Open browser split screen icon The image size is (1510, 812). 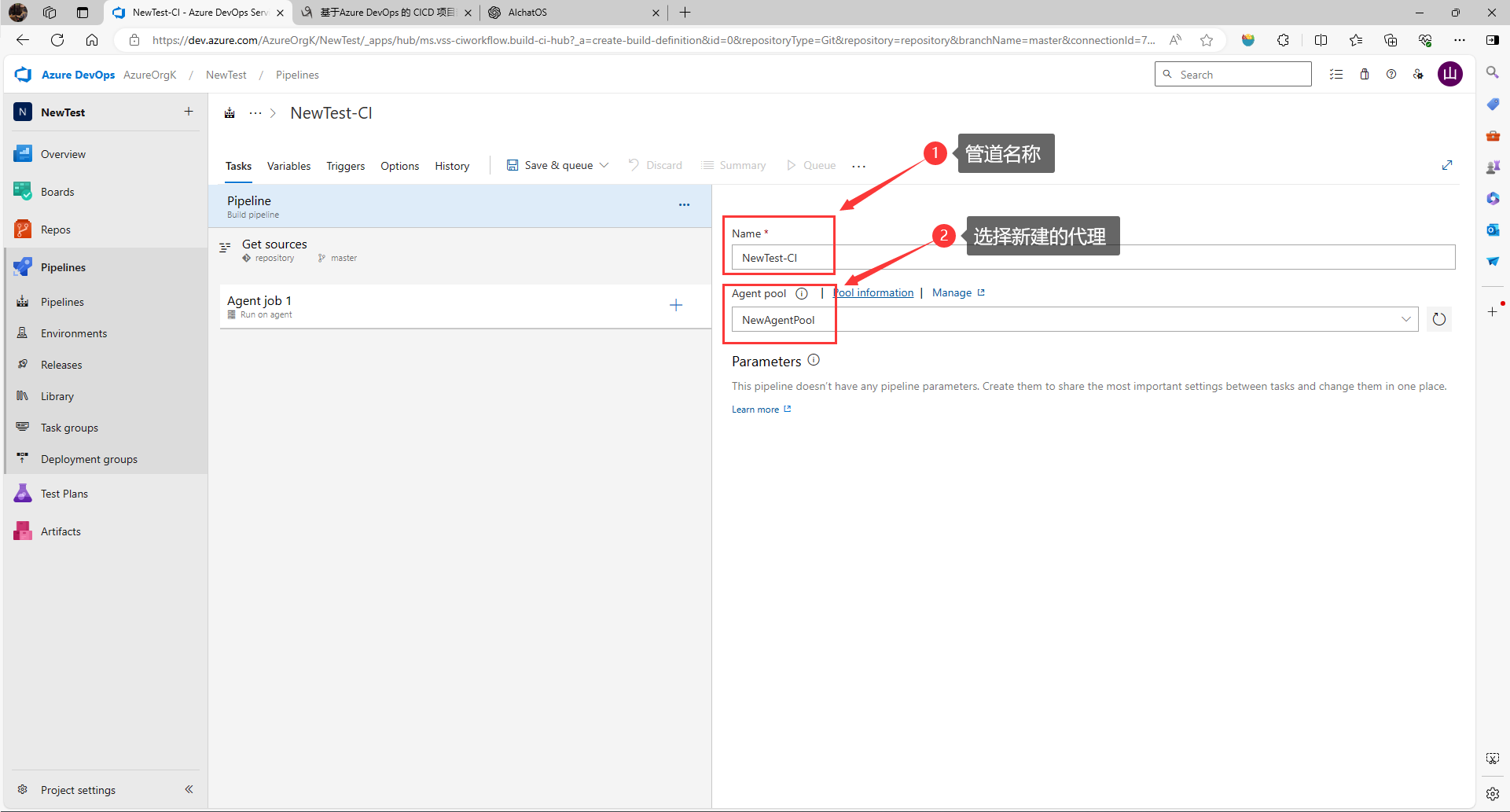click(x=1321, y=40)
